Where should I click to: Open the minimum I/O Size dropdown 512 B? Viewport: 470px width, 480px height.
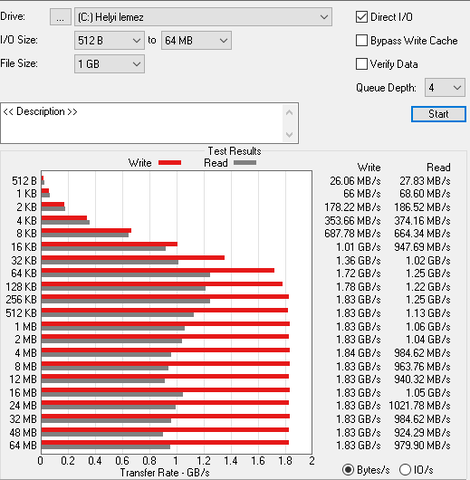pos(109,41)
